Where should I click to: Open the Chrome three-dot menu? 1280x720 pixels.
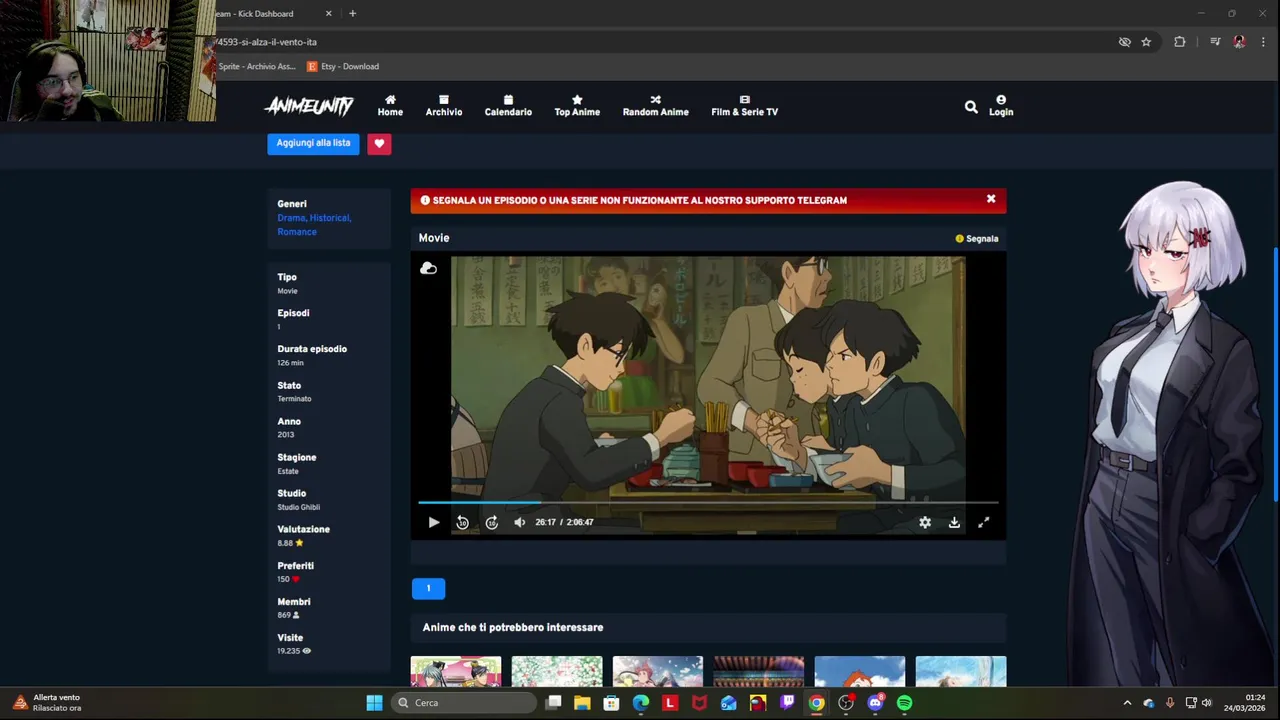[1263, 42]
